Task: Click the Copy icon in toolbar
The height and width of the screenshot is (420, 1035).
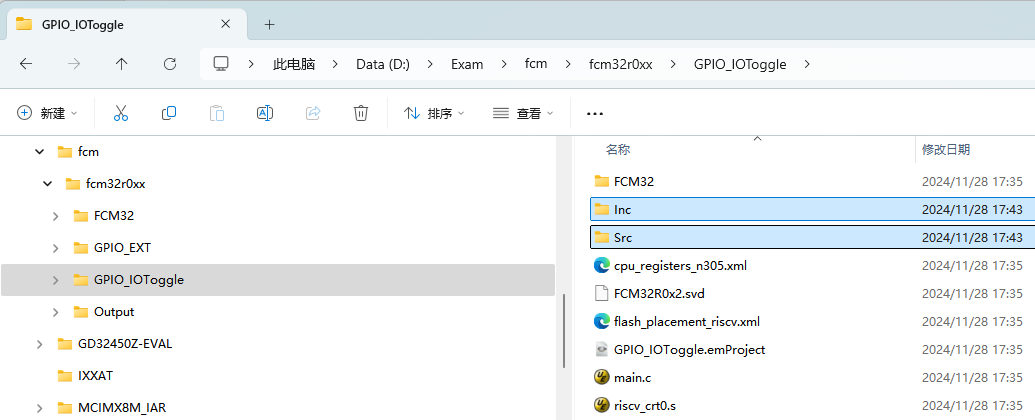Action: coord(168,113)
